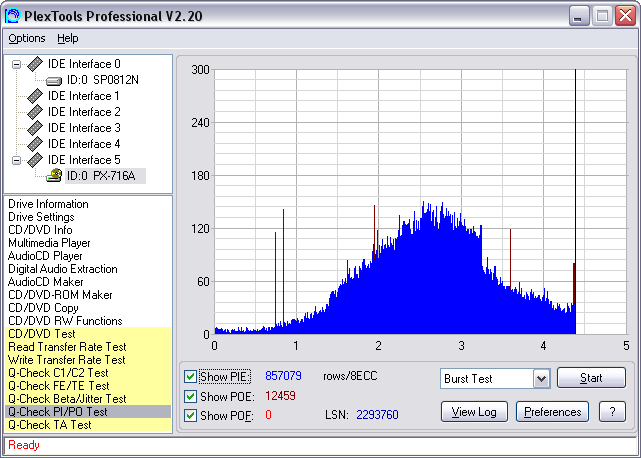Image resolution: width=641 pixels, height=458 pixels.
Task: Select ID:0 SP0812N drive
Action: pyautogui.click(x=103, y=80)
